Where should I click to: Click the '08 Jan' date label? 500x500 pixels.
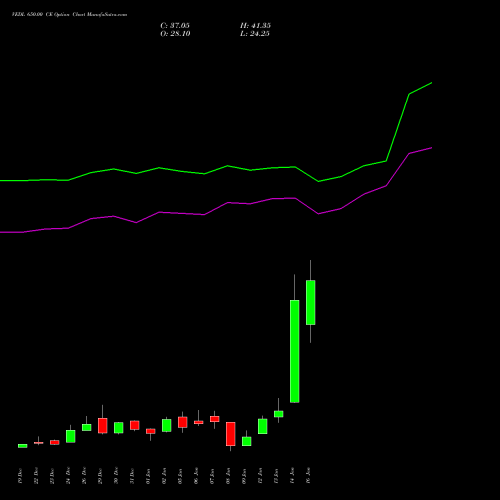point(228,476)
